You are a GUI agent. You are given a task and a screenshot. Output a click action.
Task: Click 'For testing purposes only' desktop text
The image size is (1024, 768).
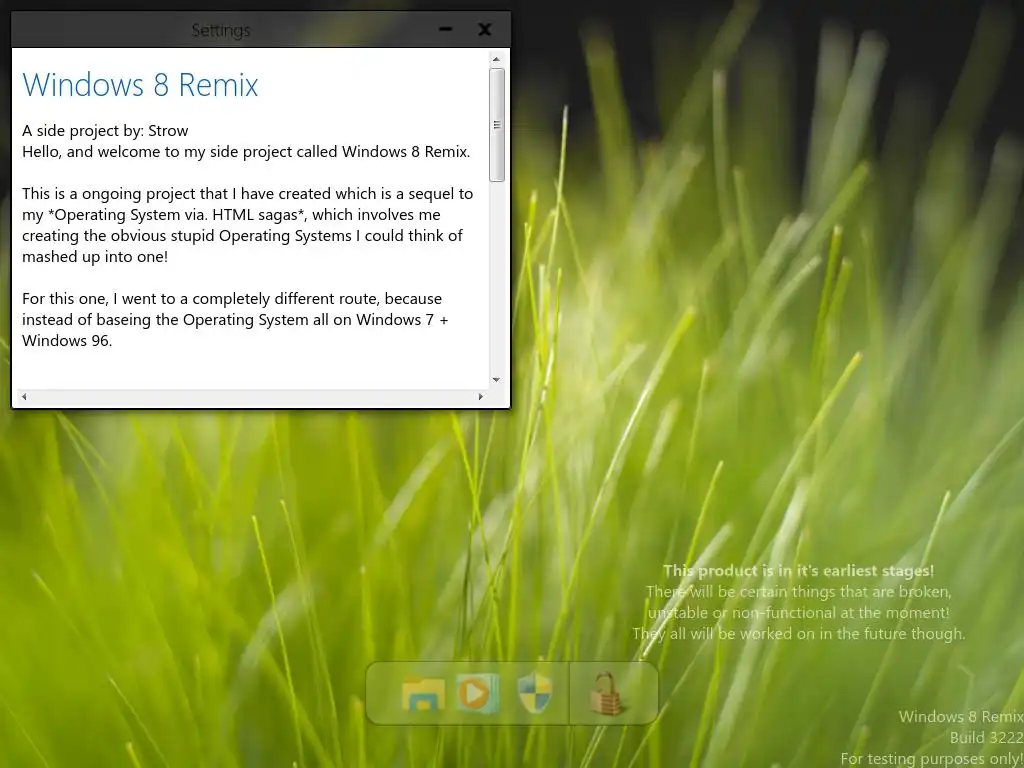coord(932,758)
